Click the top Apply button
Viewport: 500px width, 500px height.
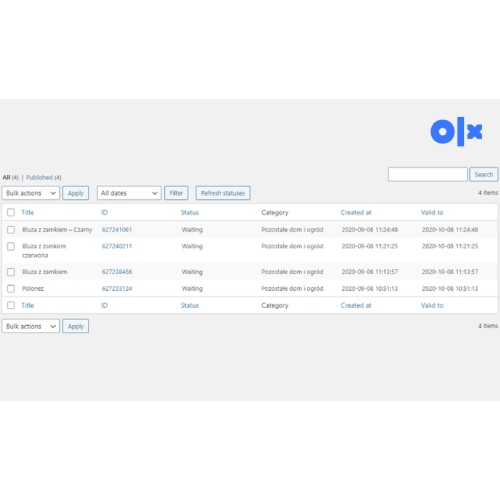click(76, 193)
